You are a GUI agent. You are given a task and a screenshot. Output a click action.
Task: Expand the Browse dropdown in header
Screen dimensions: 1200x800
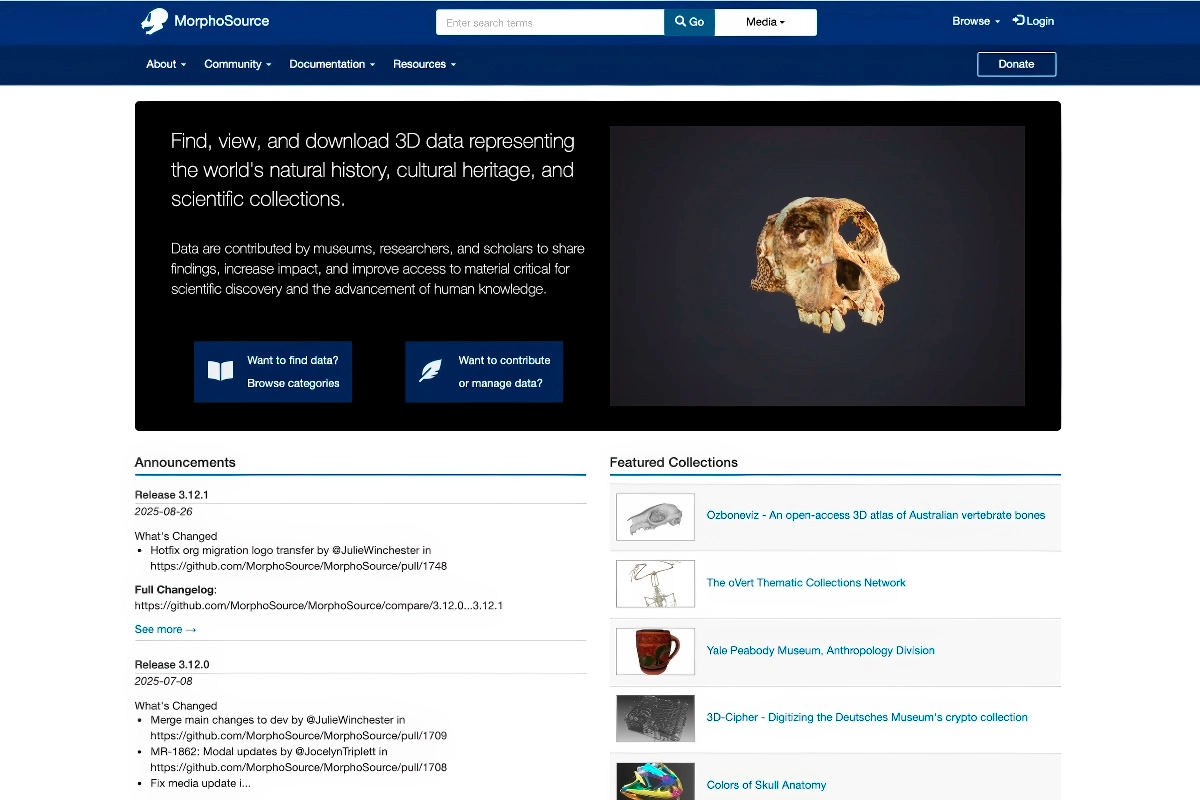[976, 21]
